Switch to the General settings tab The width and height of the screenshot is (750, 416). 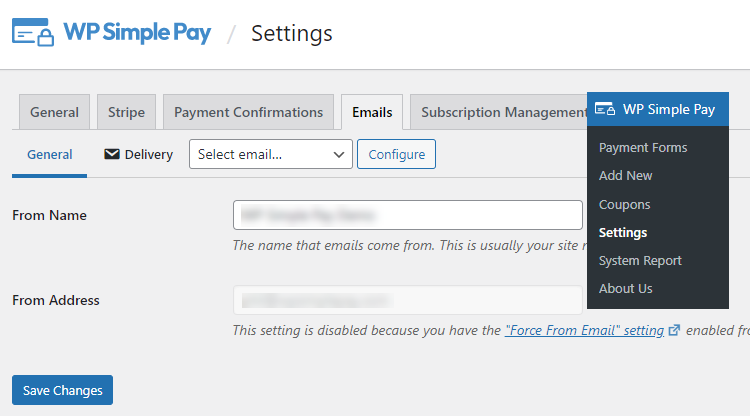coord(54,112)
